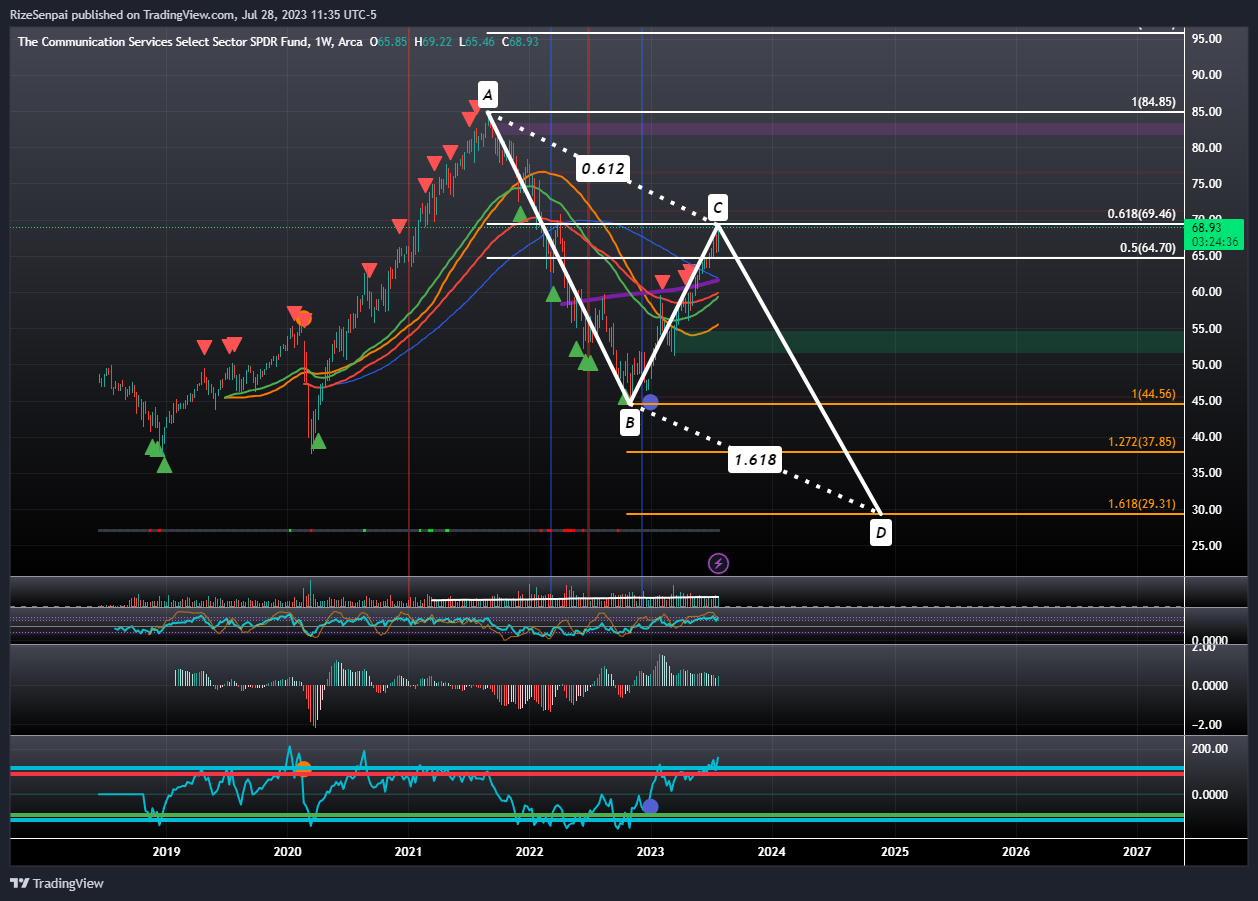
Task: Click the open value O65.85
Action: [388, 41]
